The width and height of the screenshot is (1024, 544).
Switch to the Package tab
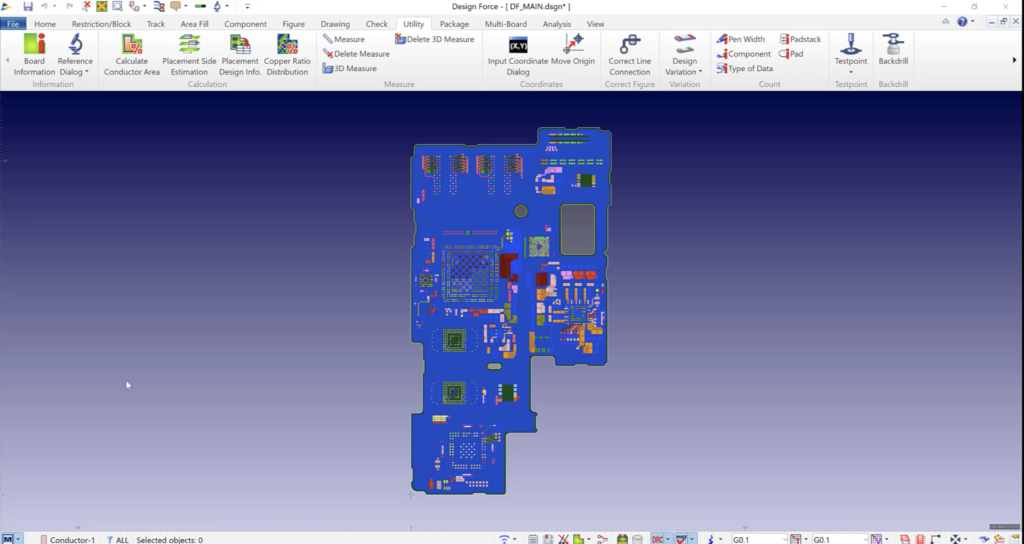pos(455,24)
